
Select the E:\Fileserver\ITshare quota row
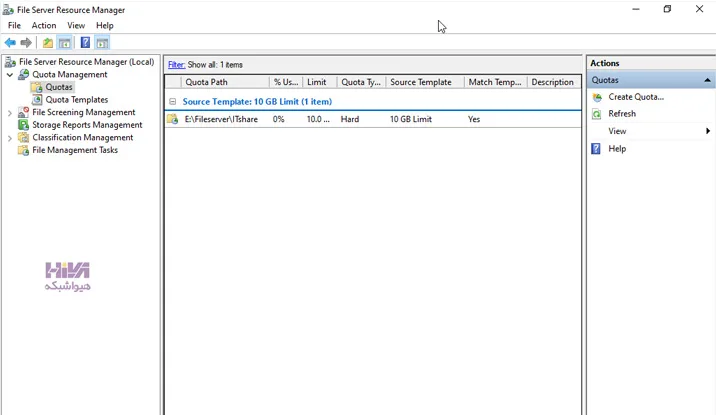[373, 119]
